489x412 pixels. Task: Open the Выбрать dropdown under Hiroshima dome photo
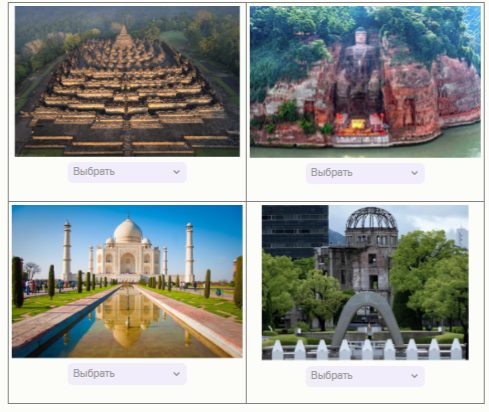tap(365, 376)
